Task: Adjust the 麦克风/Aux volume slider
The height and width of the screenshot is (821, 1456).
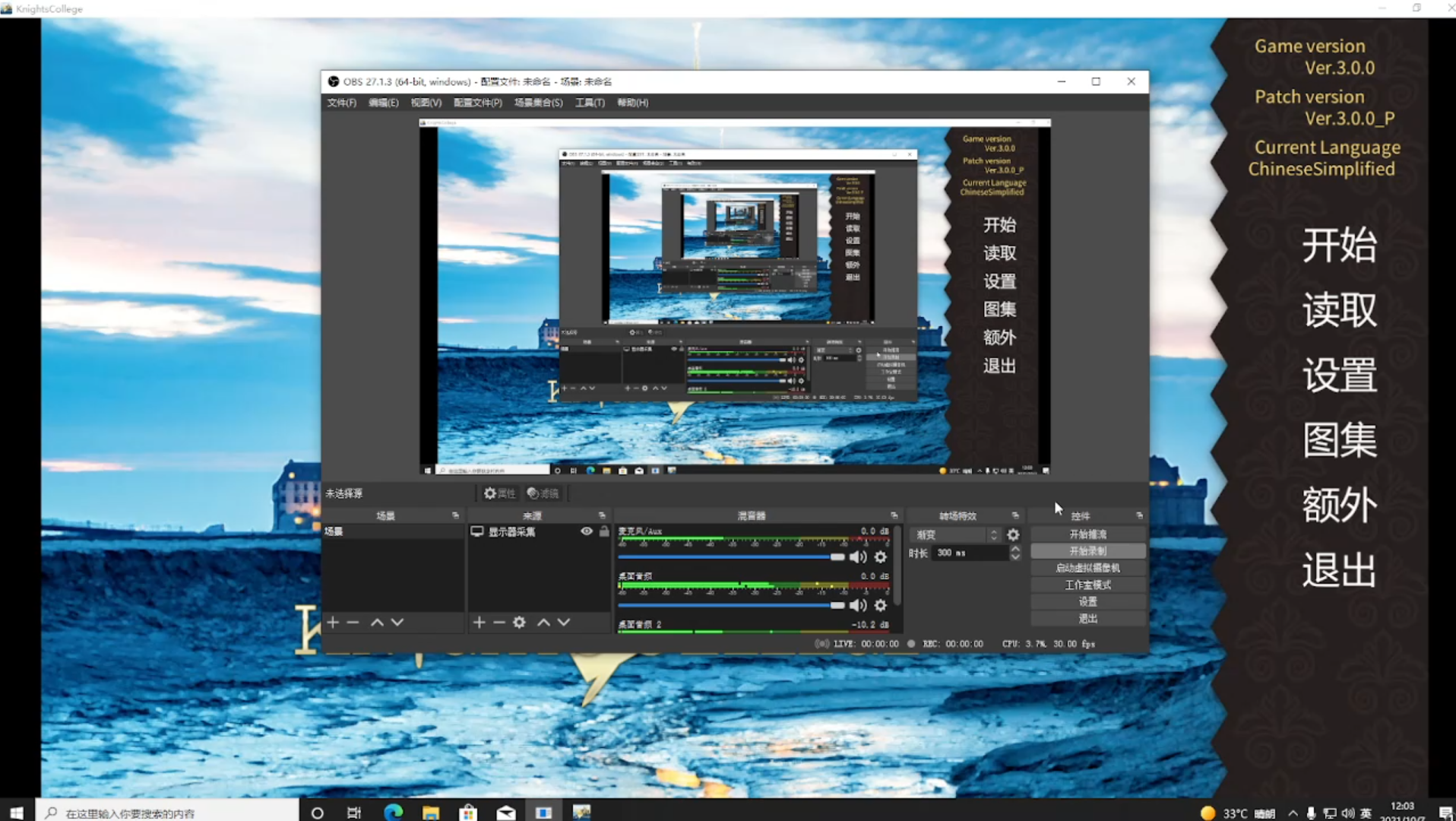Action: point(731,557)
